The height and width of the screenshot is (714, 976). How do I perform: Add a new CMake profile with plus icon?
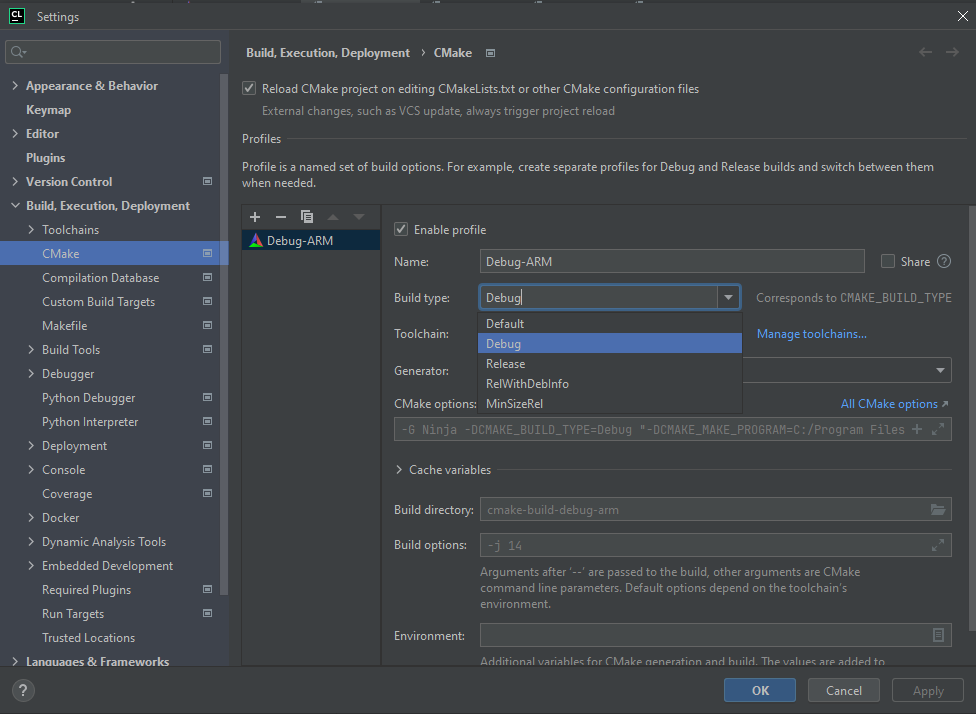click(x=255, y=217)
